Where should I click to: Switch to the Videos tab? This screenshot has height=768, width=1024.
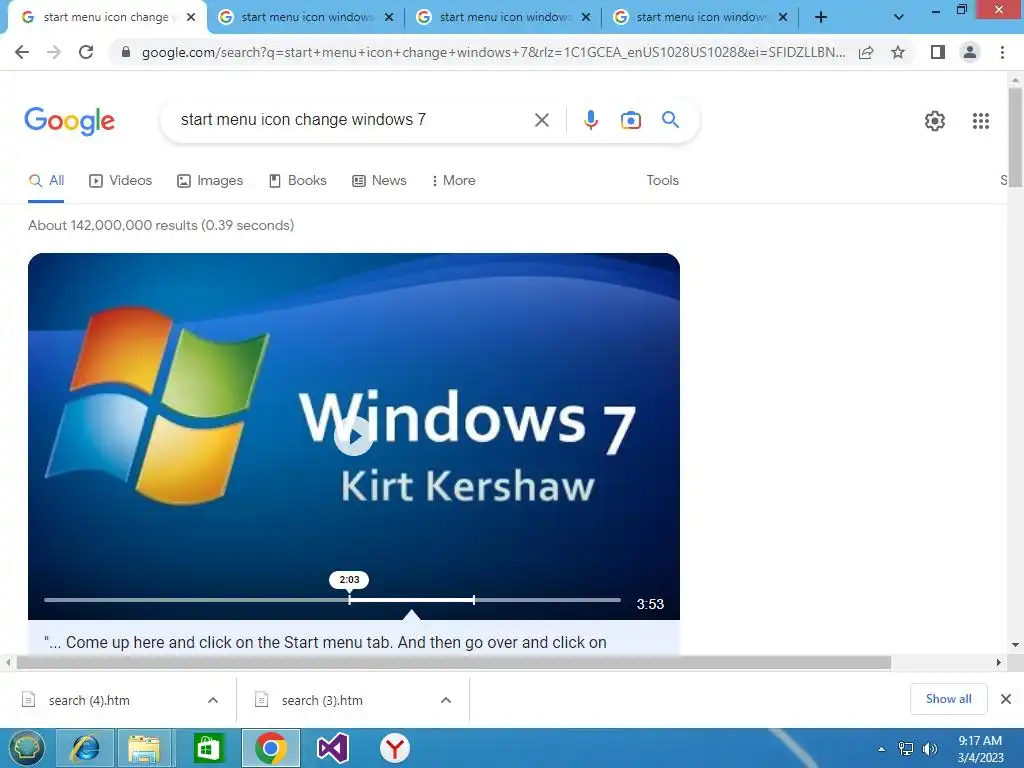(x=121, y=180)
